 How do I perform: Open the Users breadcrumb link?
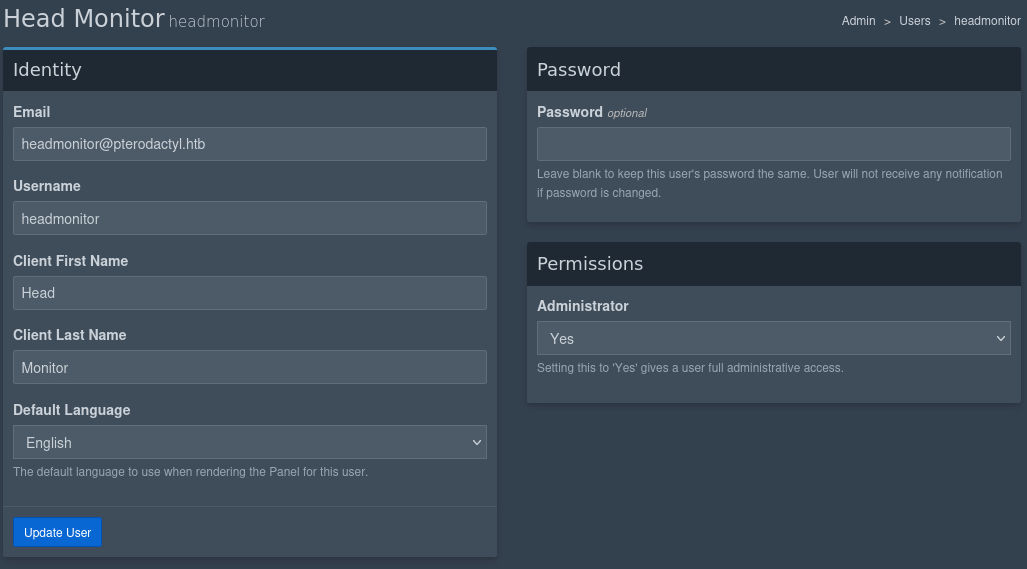[x=914, y=21]
